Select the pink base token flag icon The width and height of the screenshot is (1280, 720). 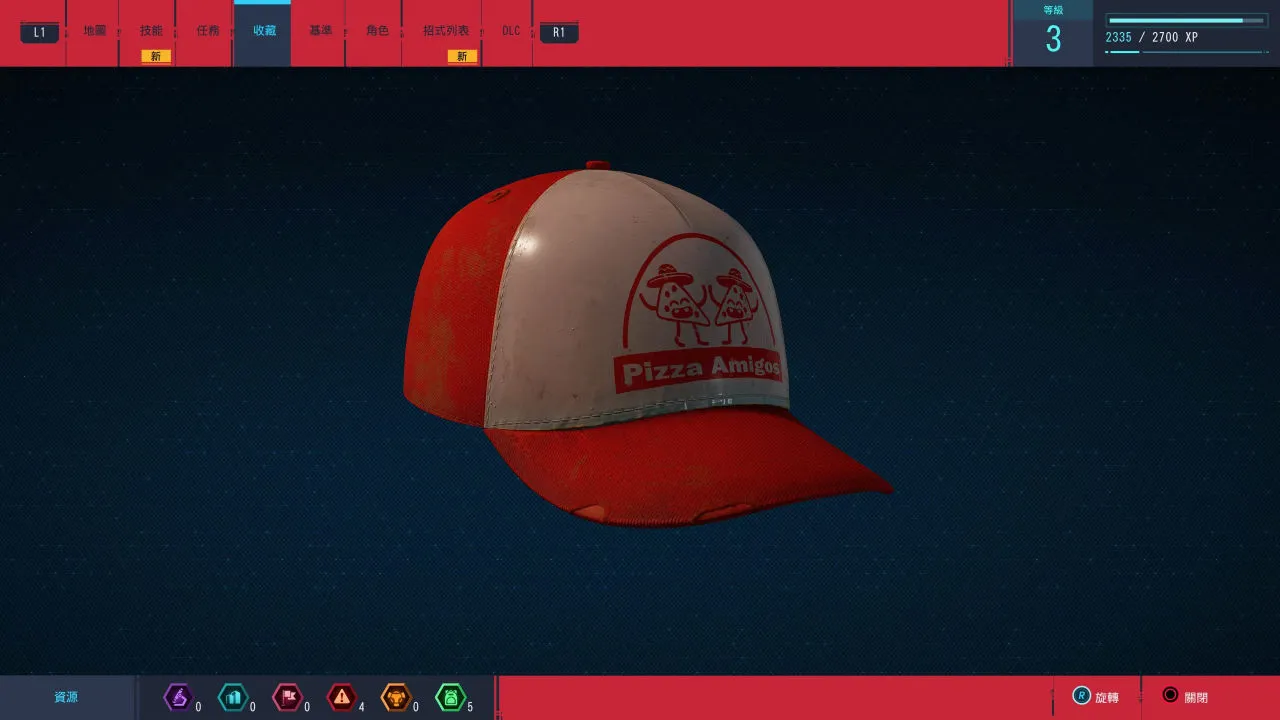click(x=288, y=697)
